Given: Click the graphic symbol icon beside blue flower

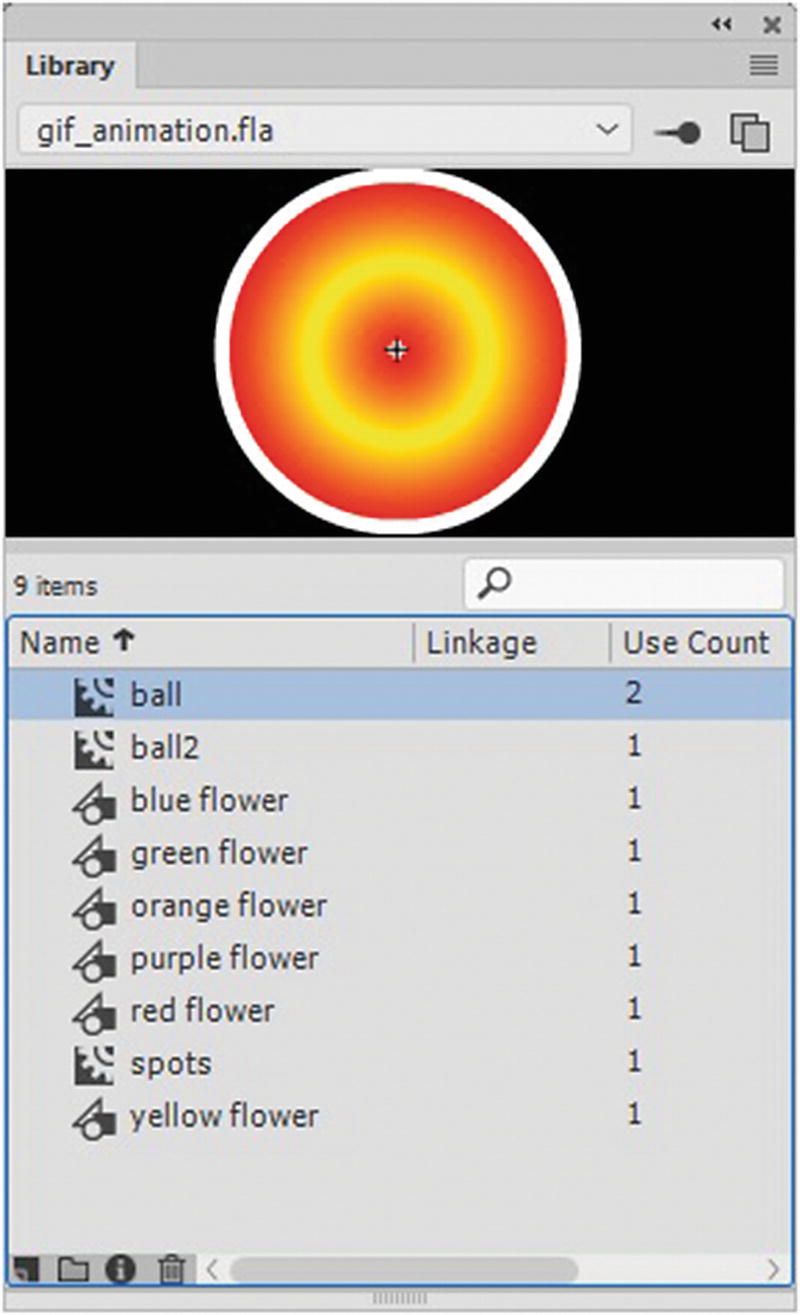Looking at the screenshot, I should (x=93, y=800).
